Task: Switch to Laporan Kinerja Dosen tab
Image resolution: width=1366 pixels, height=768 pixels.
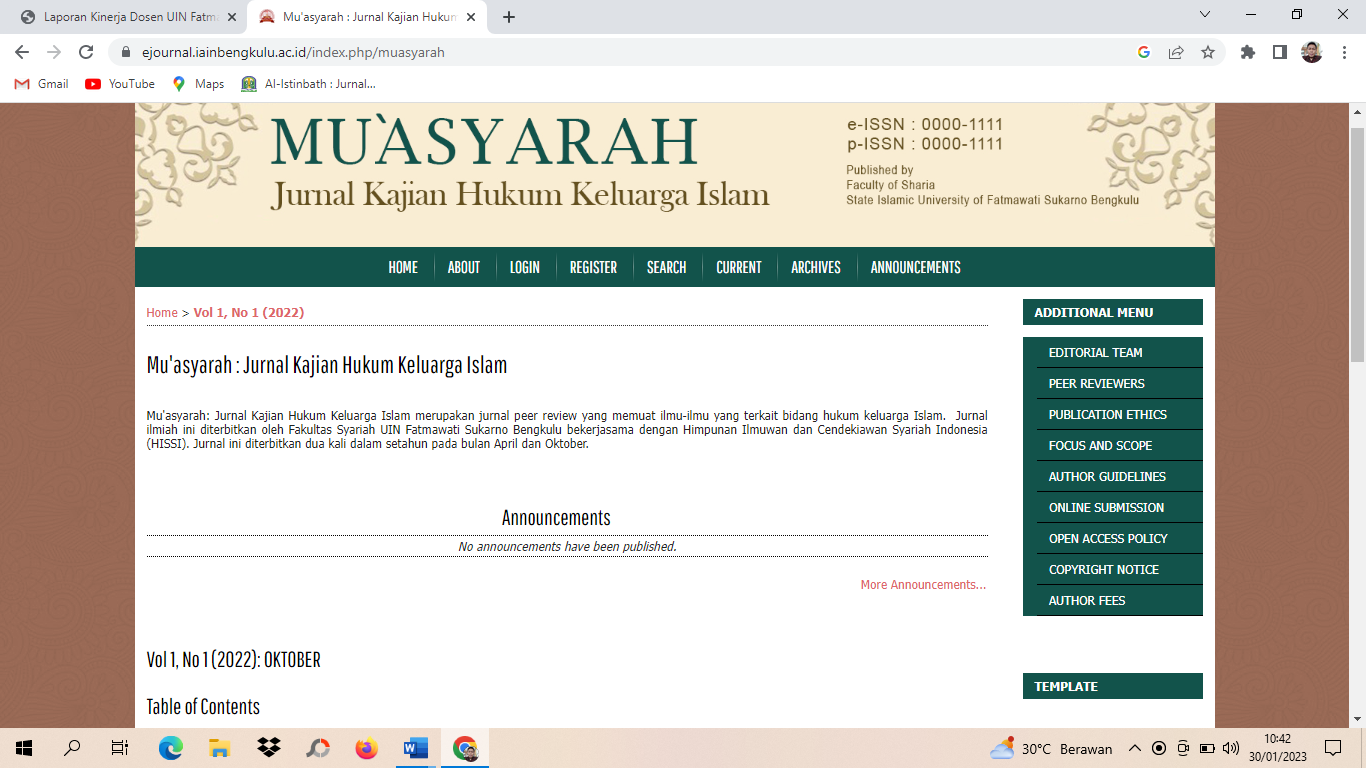Action: (x=130, y=17)
